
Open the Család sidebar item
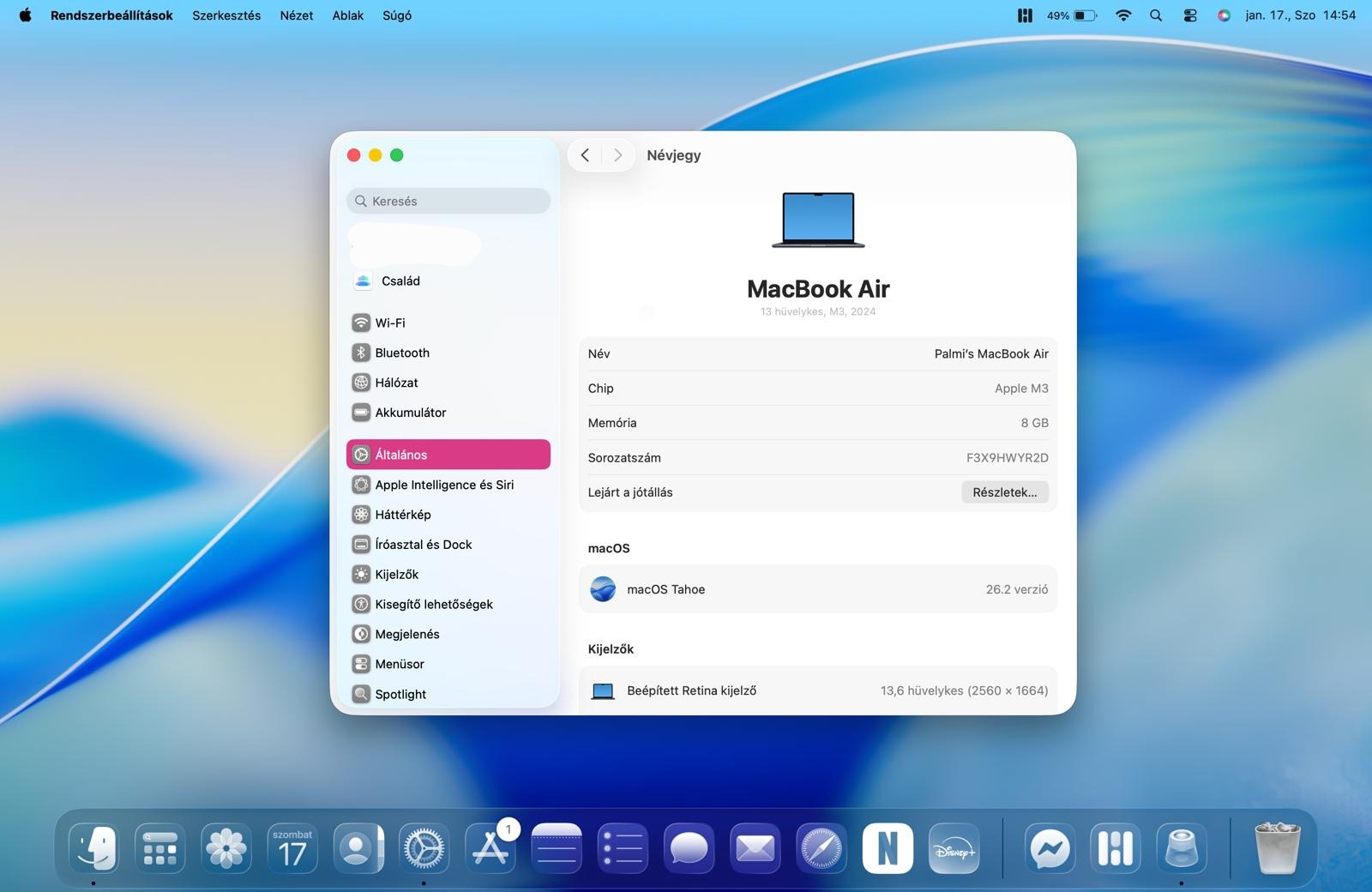[448, 281]
